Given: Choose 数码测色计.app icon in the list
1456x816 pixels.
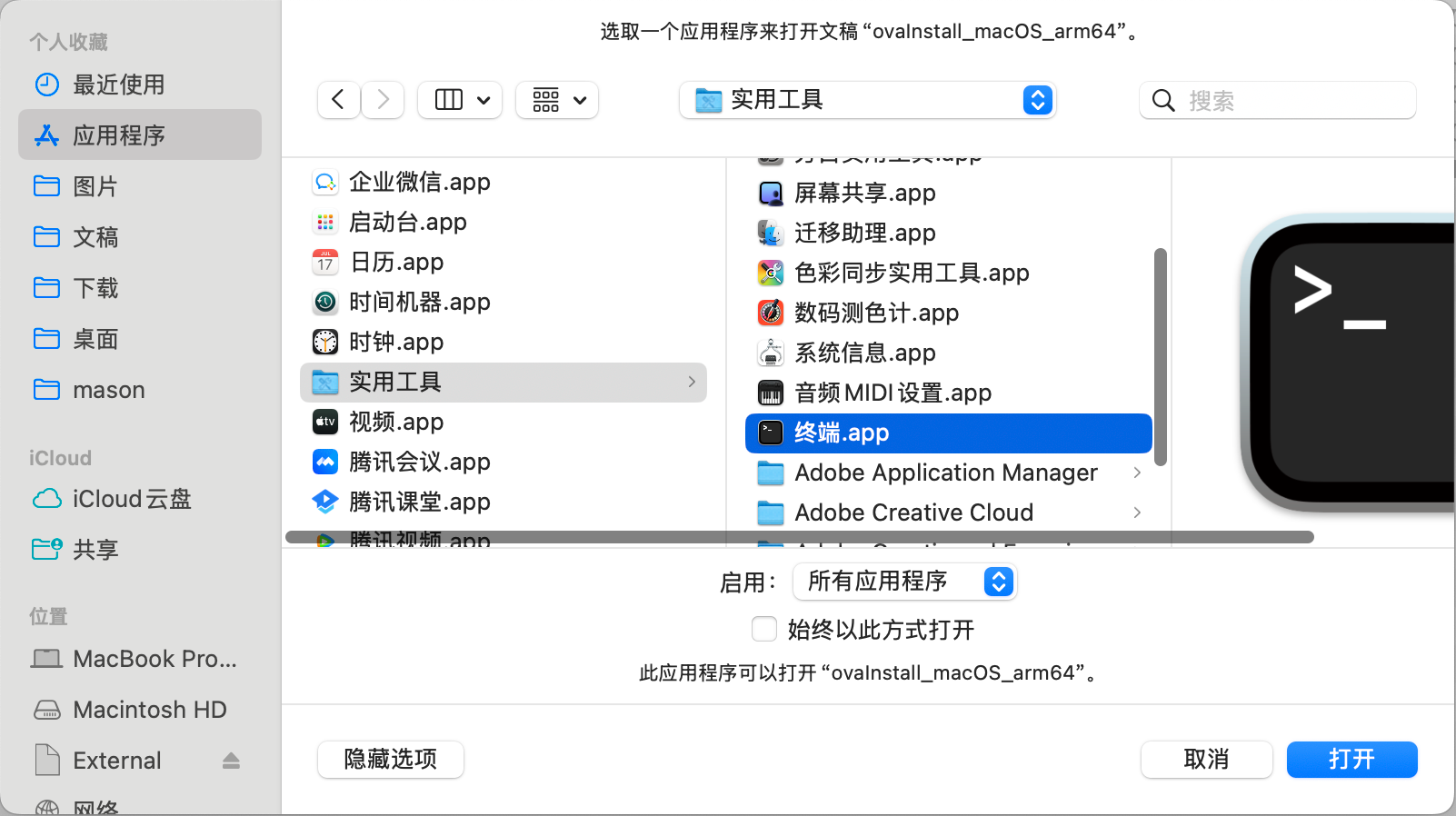Looking at the screenshot, I should pos(771,313).
